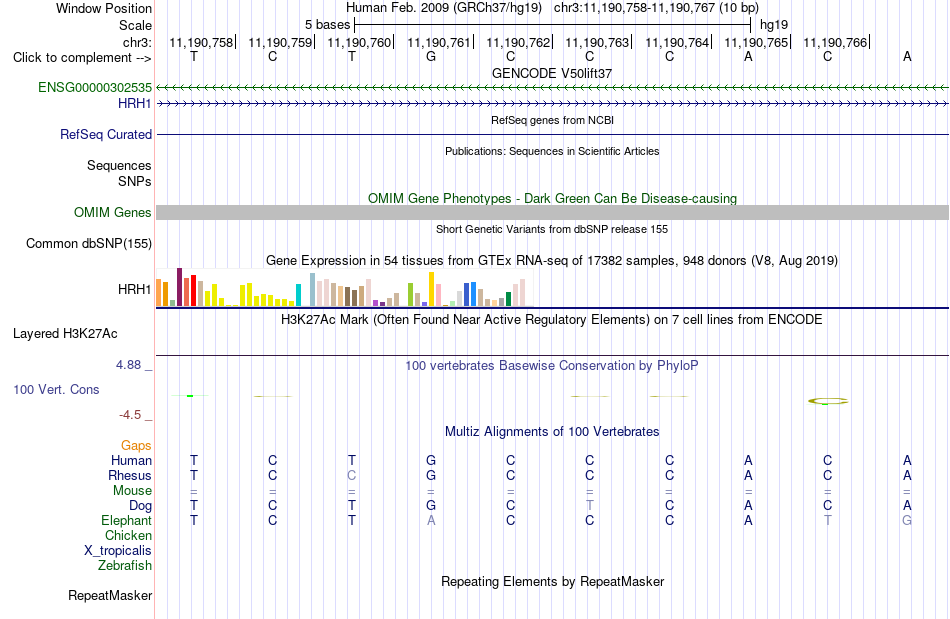Click the 'H3K27Ac Mark' track title
Viewport: 950px width, 619px height.
[x=552, y=319]
